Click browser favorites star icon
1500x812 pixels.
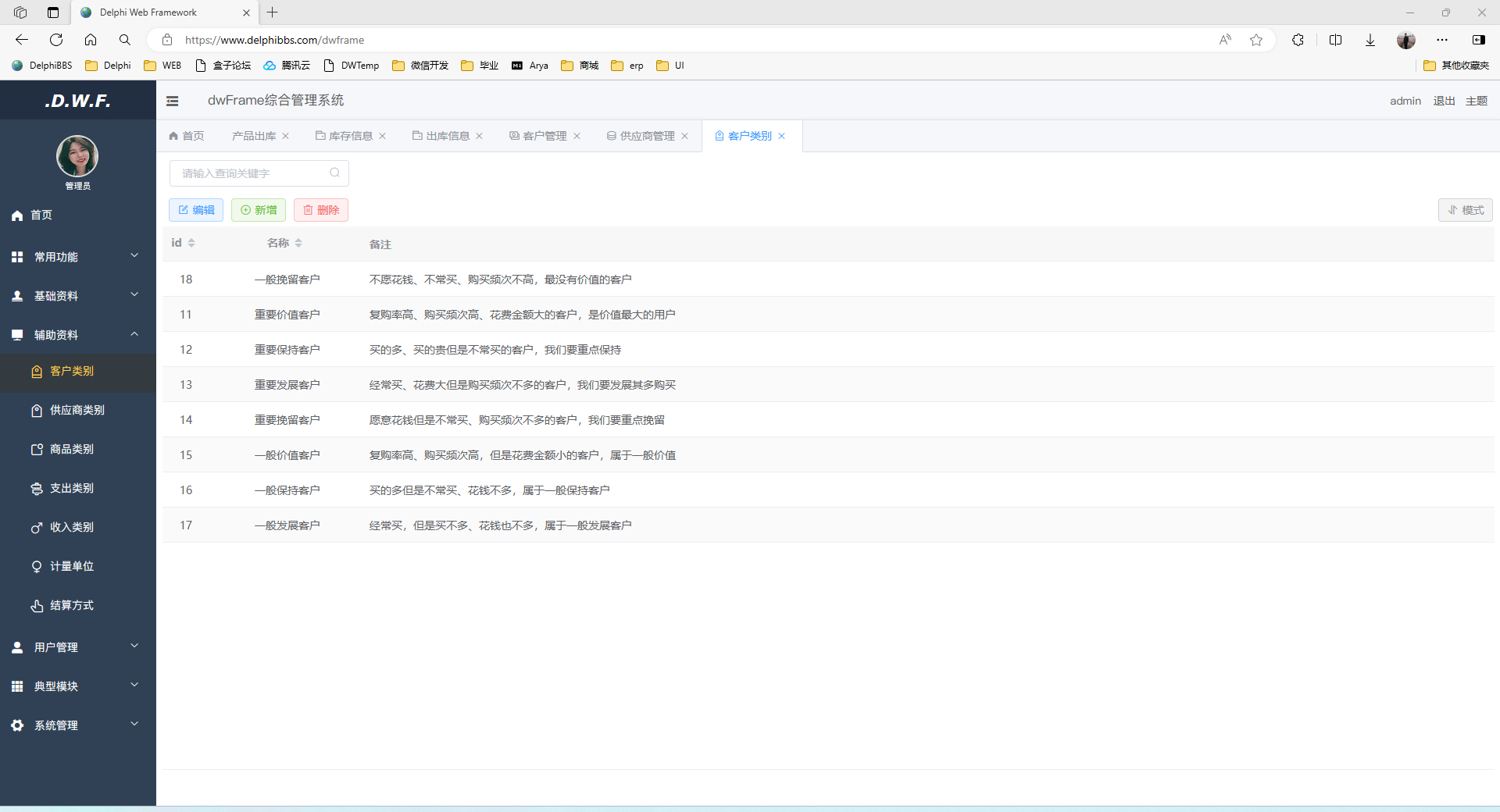click(x=1256, y=40)
